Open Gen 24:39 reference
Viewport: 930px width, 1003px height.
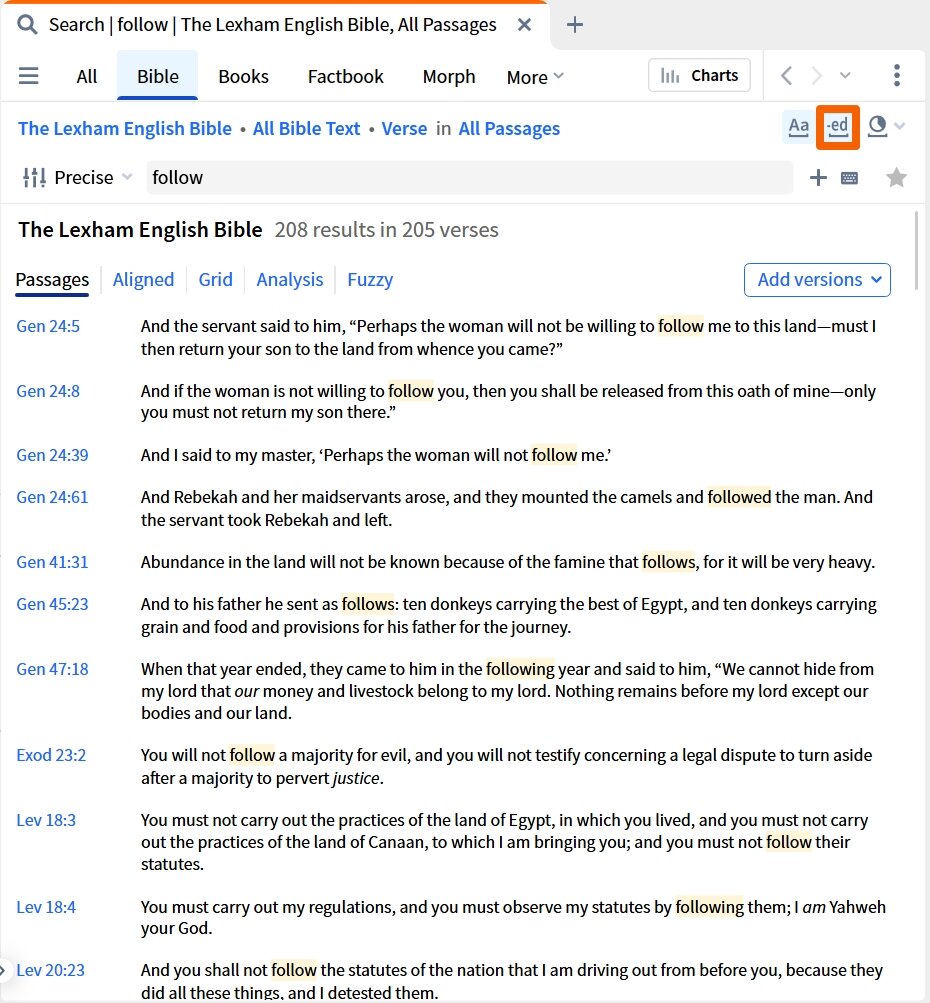point(52,455)
